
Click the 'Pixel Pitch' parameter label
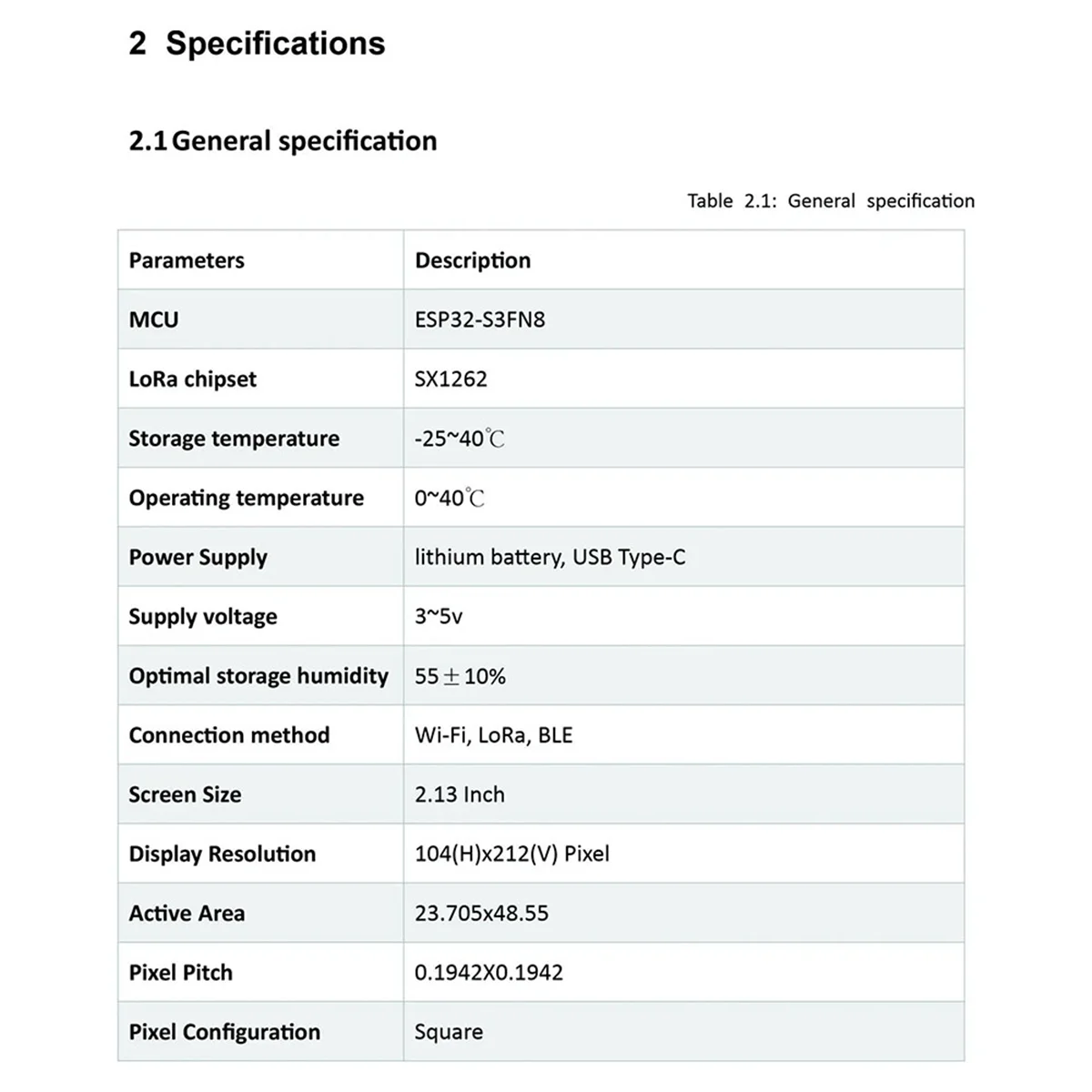pyautogui.click(x=180, y=973)
